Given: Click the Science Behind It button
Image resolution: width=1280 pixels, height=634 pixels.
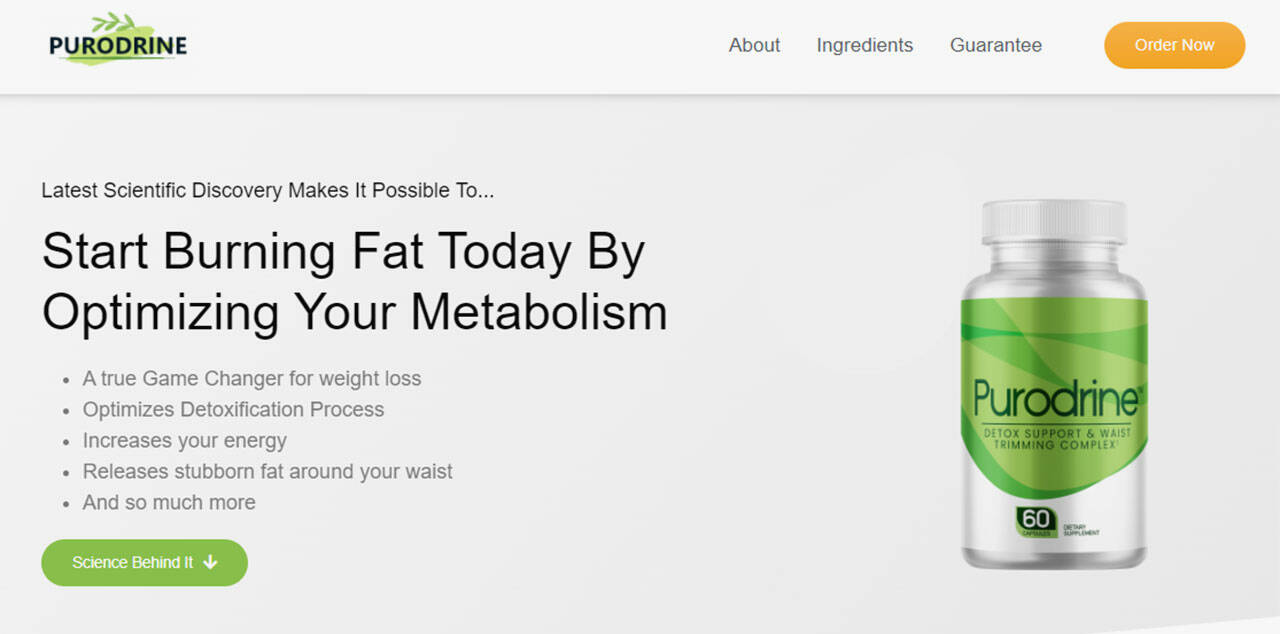Looking at the screenshot, I should coord(144,562).
